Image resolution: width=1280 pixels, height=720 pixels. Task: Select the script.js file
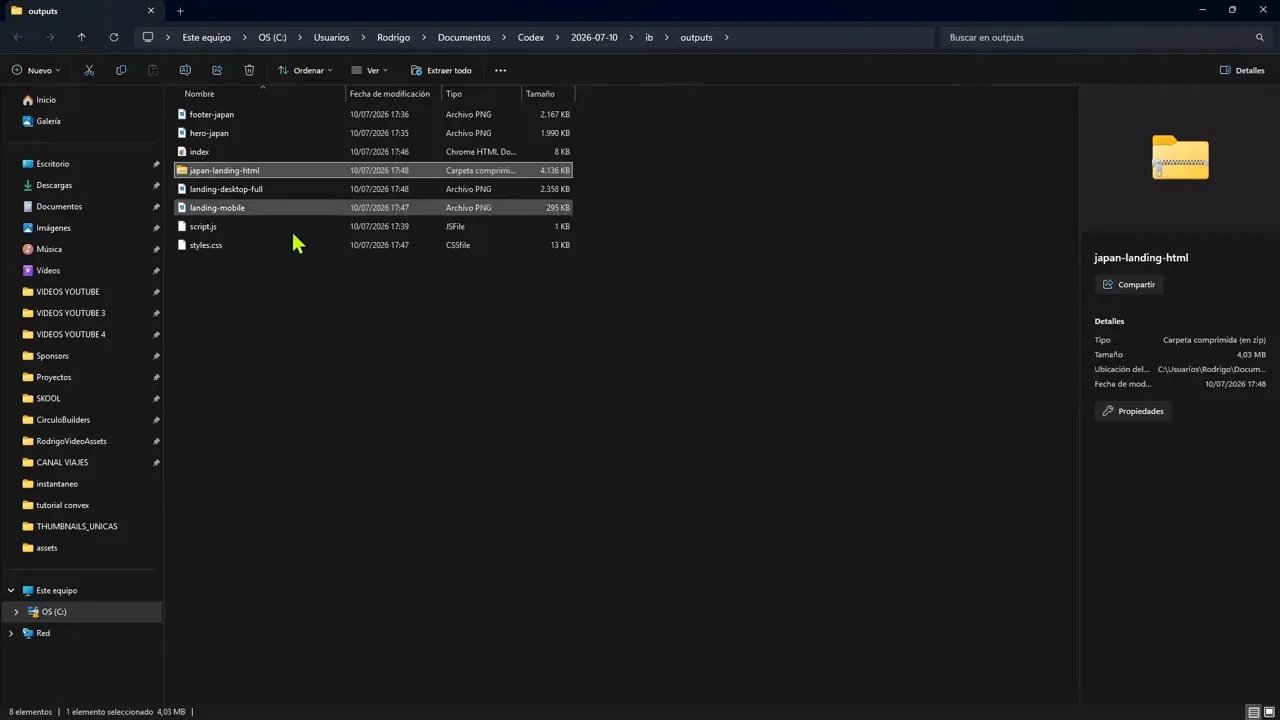click(x=373, y=226)
